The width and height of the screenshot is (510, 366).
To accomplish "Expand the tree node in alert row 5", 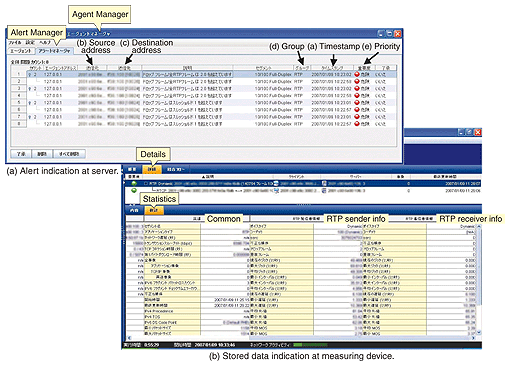I will 30,103.
